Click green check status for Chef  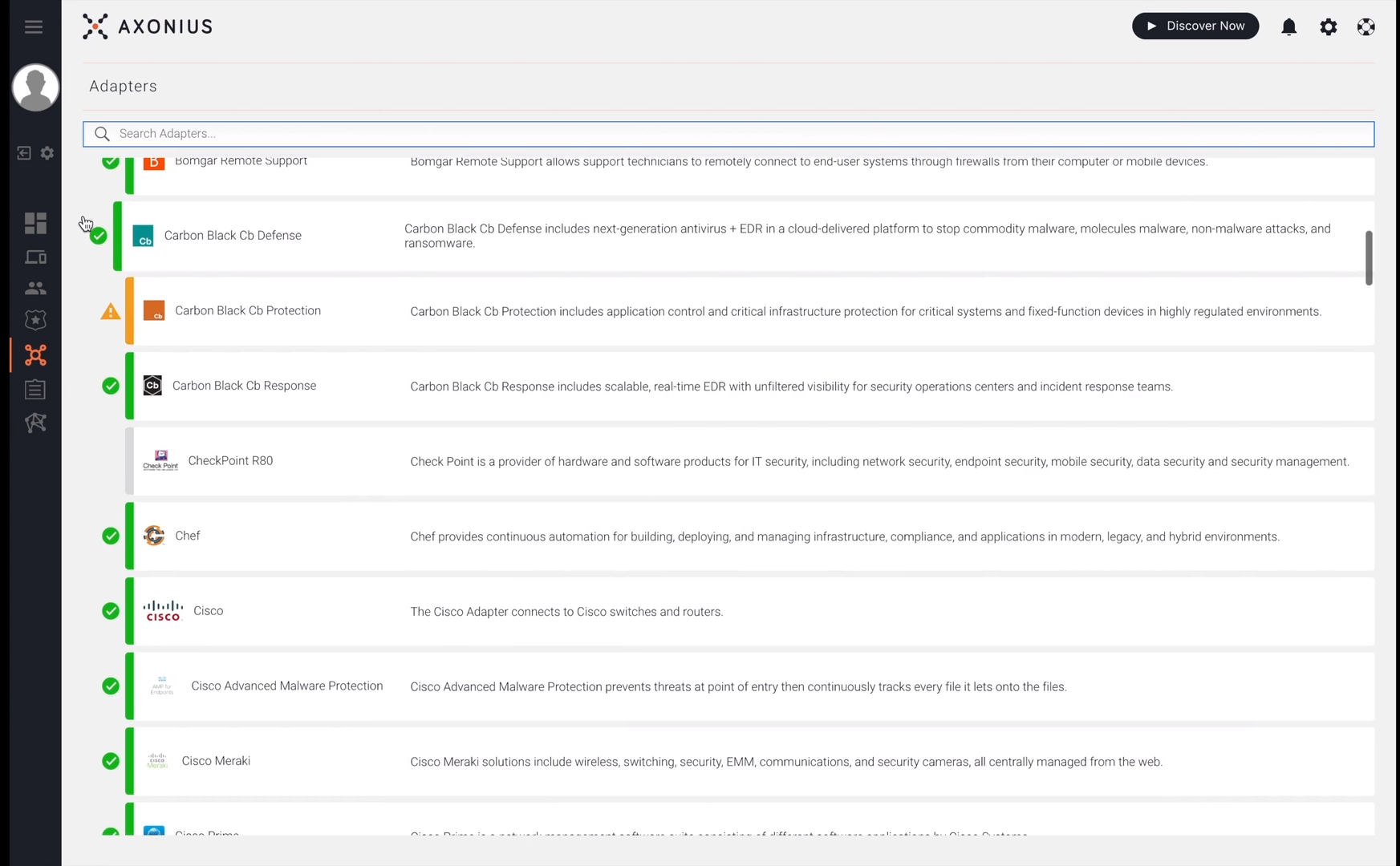(111, 536)
